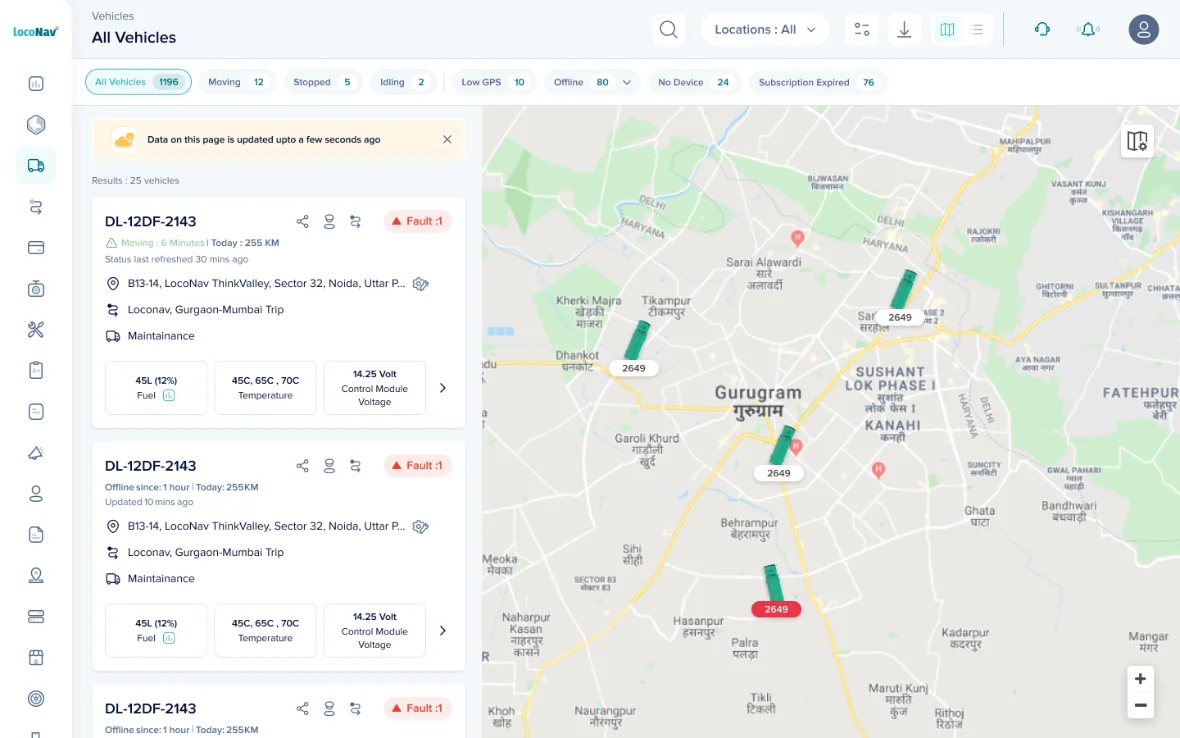Show Subscription Expired vehicles
The width and height of the screenshot is (1180, 738).
[x=817, y=82]
